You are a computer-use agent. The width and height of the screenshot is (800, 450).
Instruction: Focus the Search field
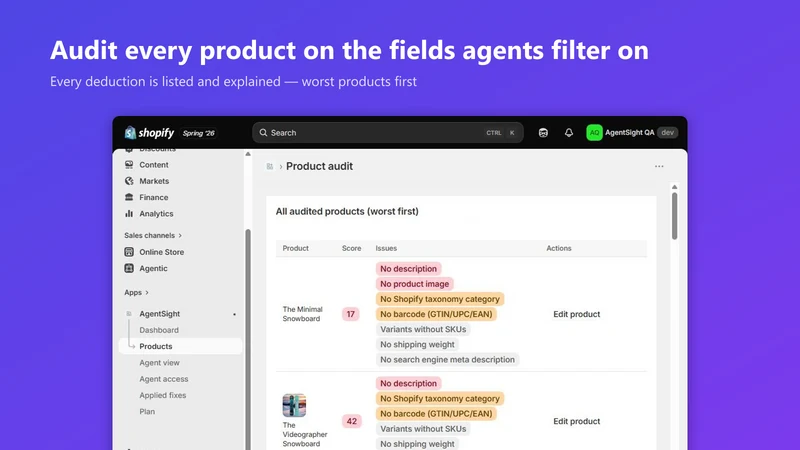(388, 133)
